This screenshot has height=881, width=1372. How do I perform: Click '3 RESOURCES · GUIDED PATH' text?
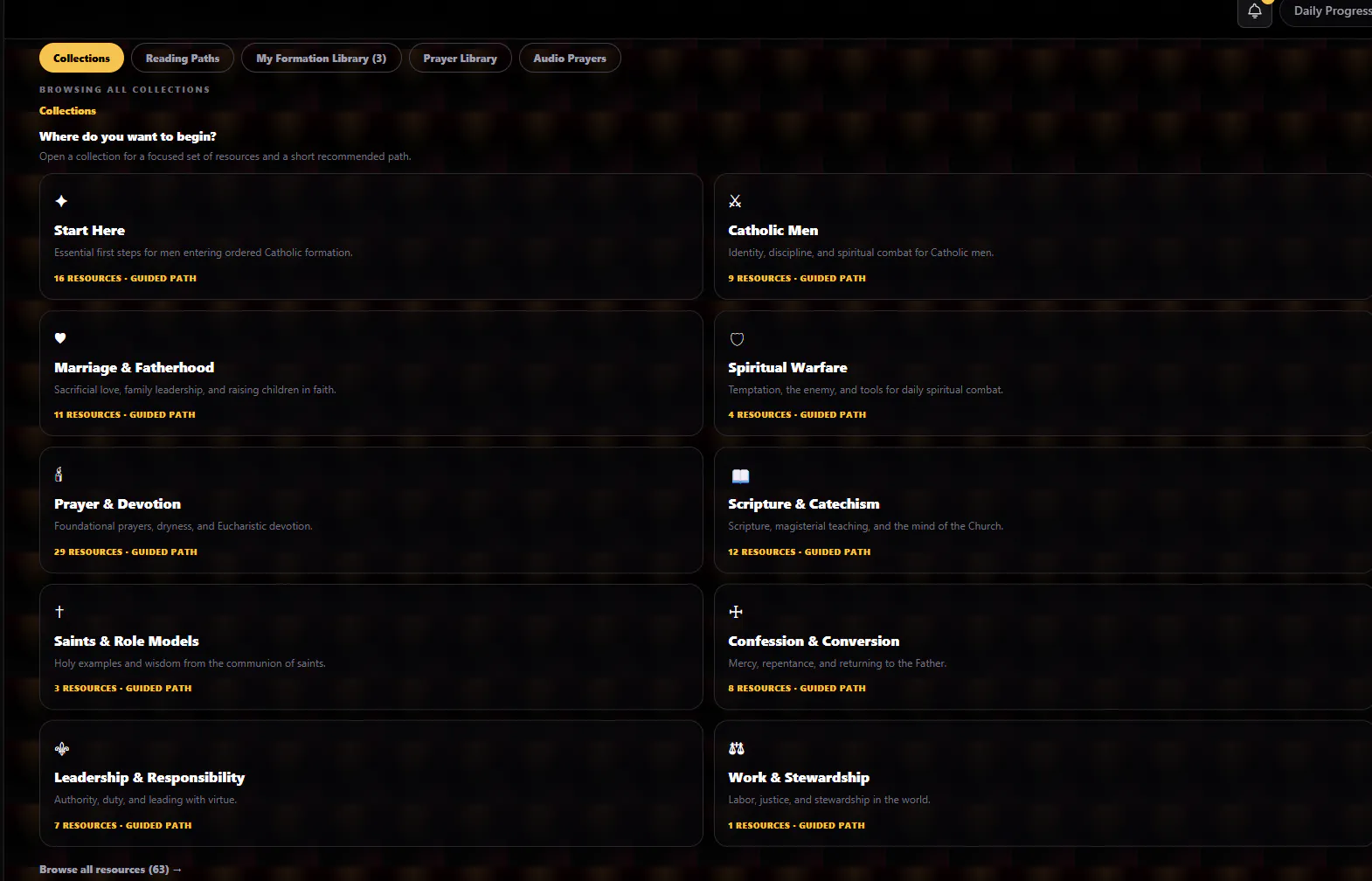pos(122,688)
